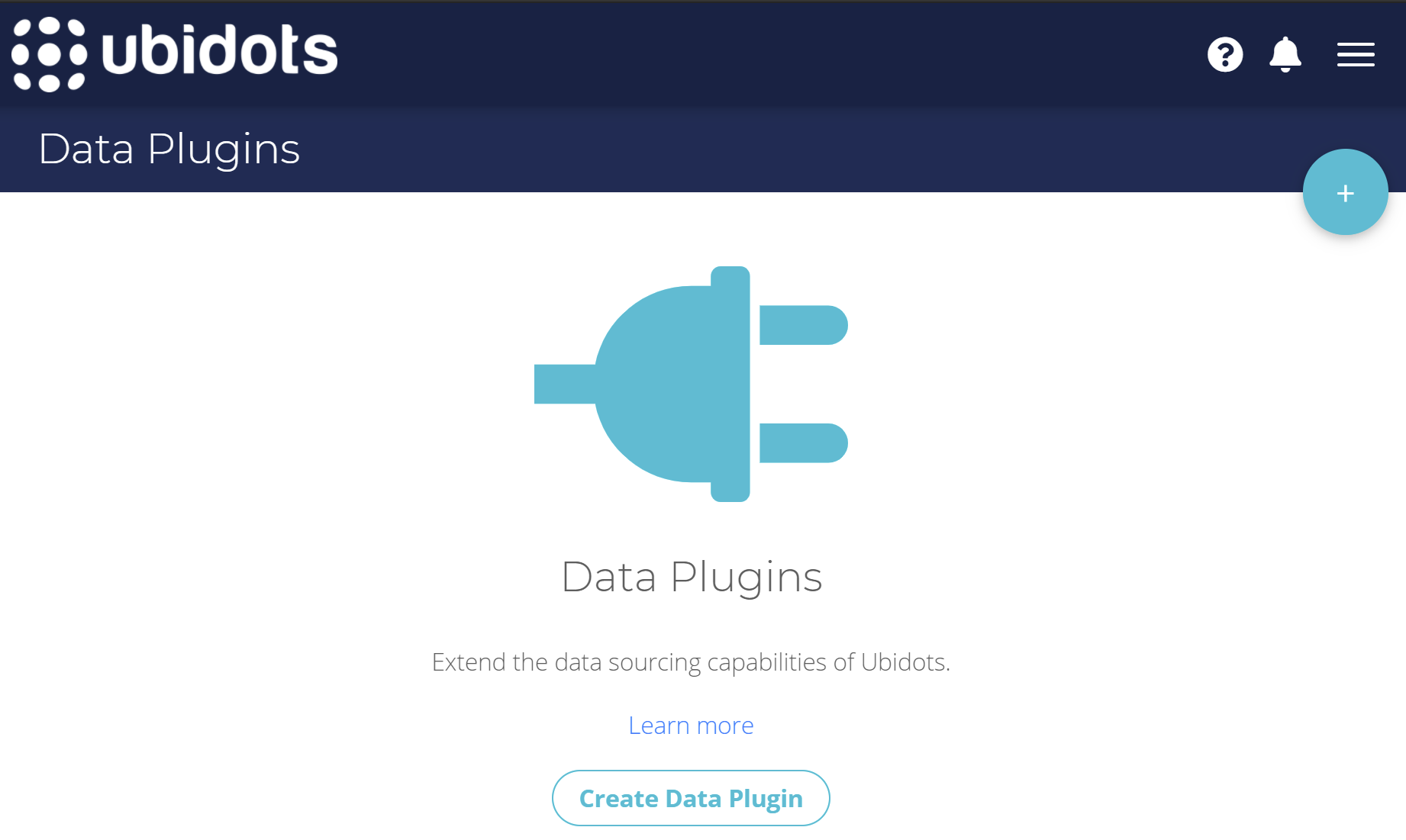The width and height of the screenshot is (1406, 840).
Task: Select the Data Plugins page title in header
Action: (169, 149)
